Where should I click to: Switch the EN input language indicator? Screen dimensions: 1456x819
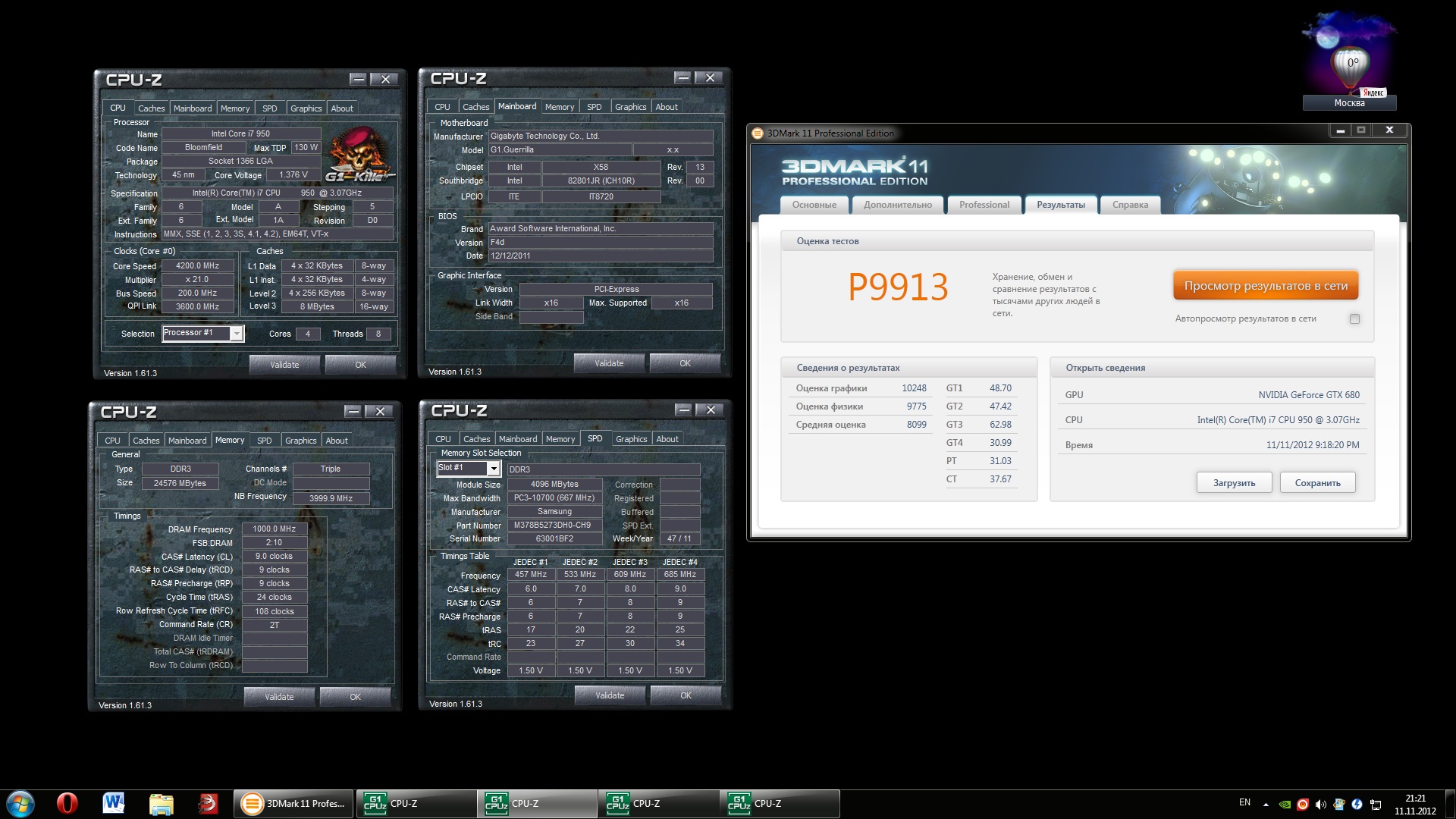coord(1244,802)
